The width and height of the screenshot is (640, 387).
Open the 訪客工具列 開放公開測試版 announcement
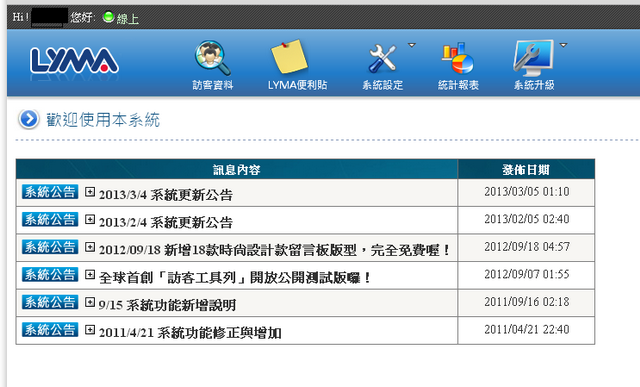235,278
